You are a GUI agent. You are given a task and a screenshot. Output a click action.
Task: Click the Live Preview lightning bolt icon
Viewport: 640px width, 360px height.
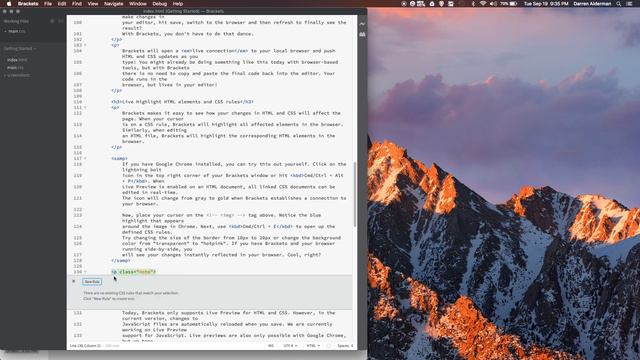pyautogui.click(x=362, y=24)
